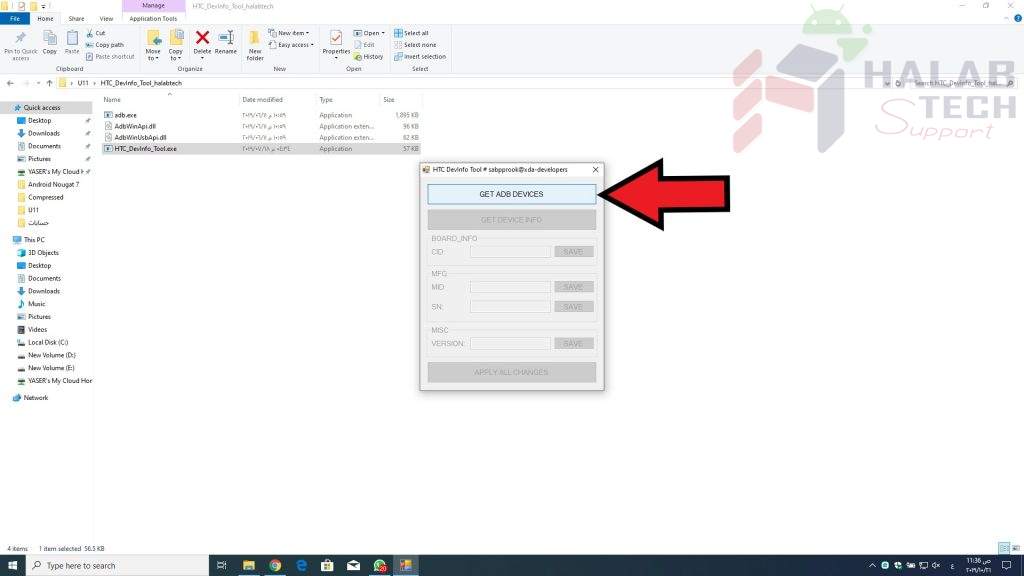
Task: Switch to the Share ribbon tab
Action: point(76,19)
